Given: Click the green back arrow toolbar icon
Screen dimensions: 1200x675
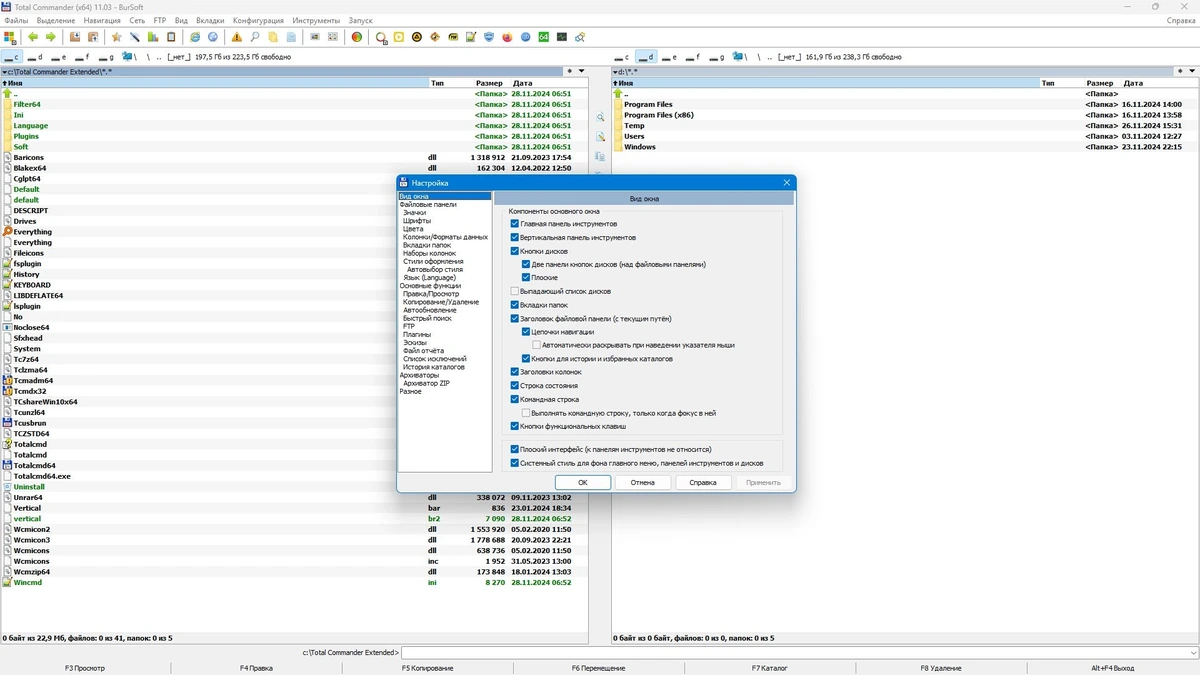Looking at the screenshot, I should coord(33,37).
